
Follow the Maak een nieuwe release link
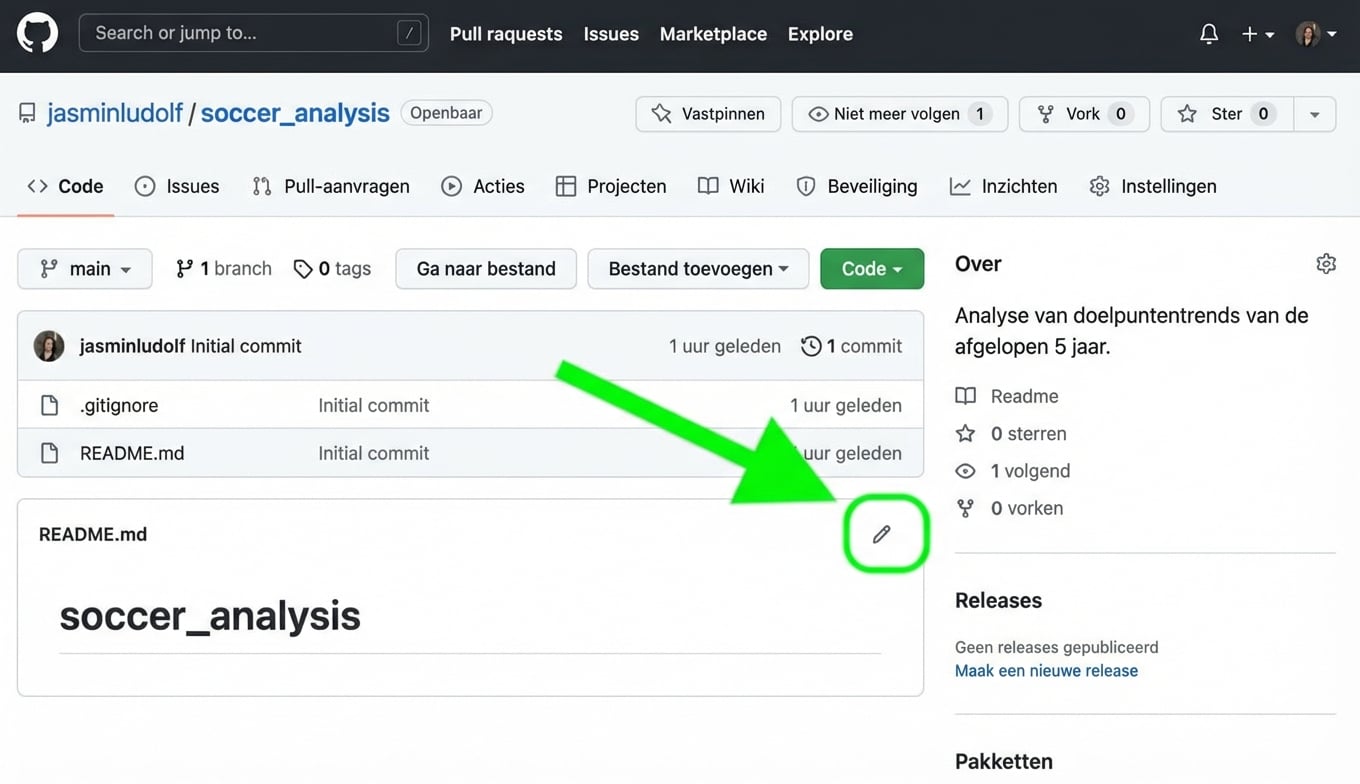click(x=1046, y=671)
